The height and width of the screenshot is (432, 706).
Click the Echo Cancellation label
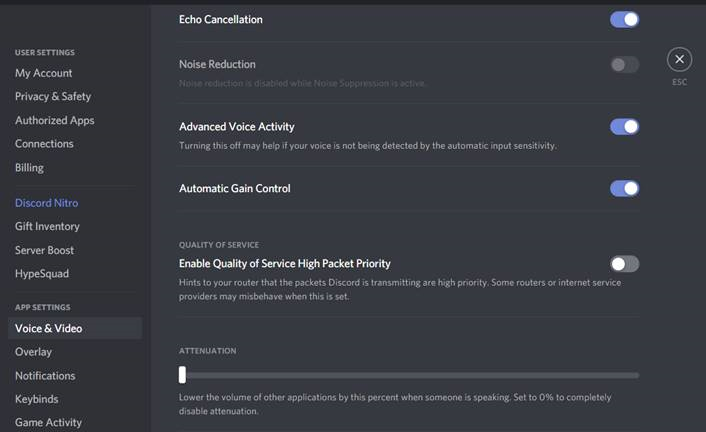[x=221, y=19]
